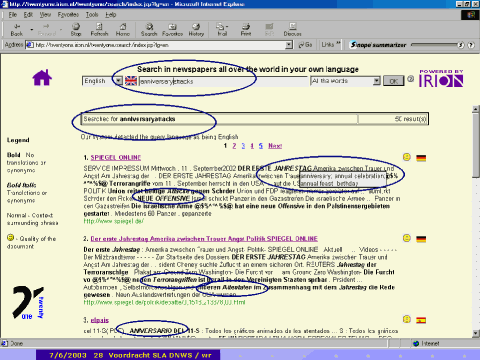This screenshot has height=360, width=480.
Task: Click the Internet zone status bar entry
Action: pos(426,343)
